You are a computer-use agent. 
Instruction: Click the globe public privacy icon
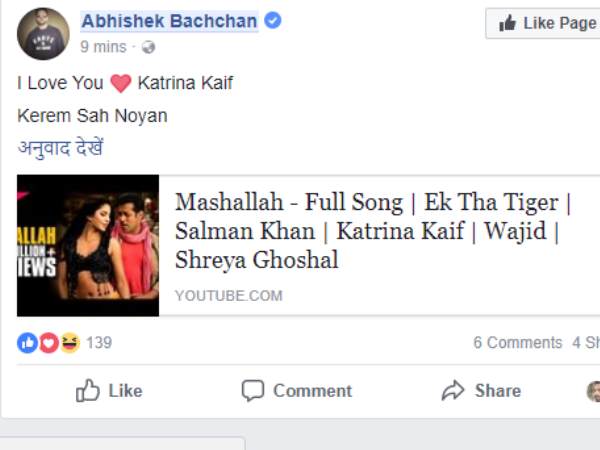coord(149,47)
